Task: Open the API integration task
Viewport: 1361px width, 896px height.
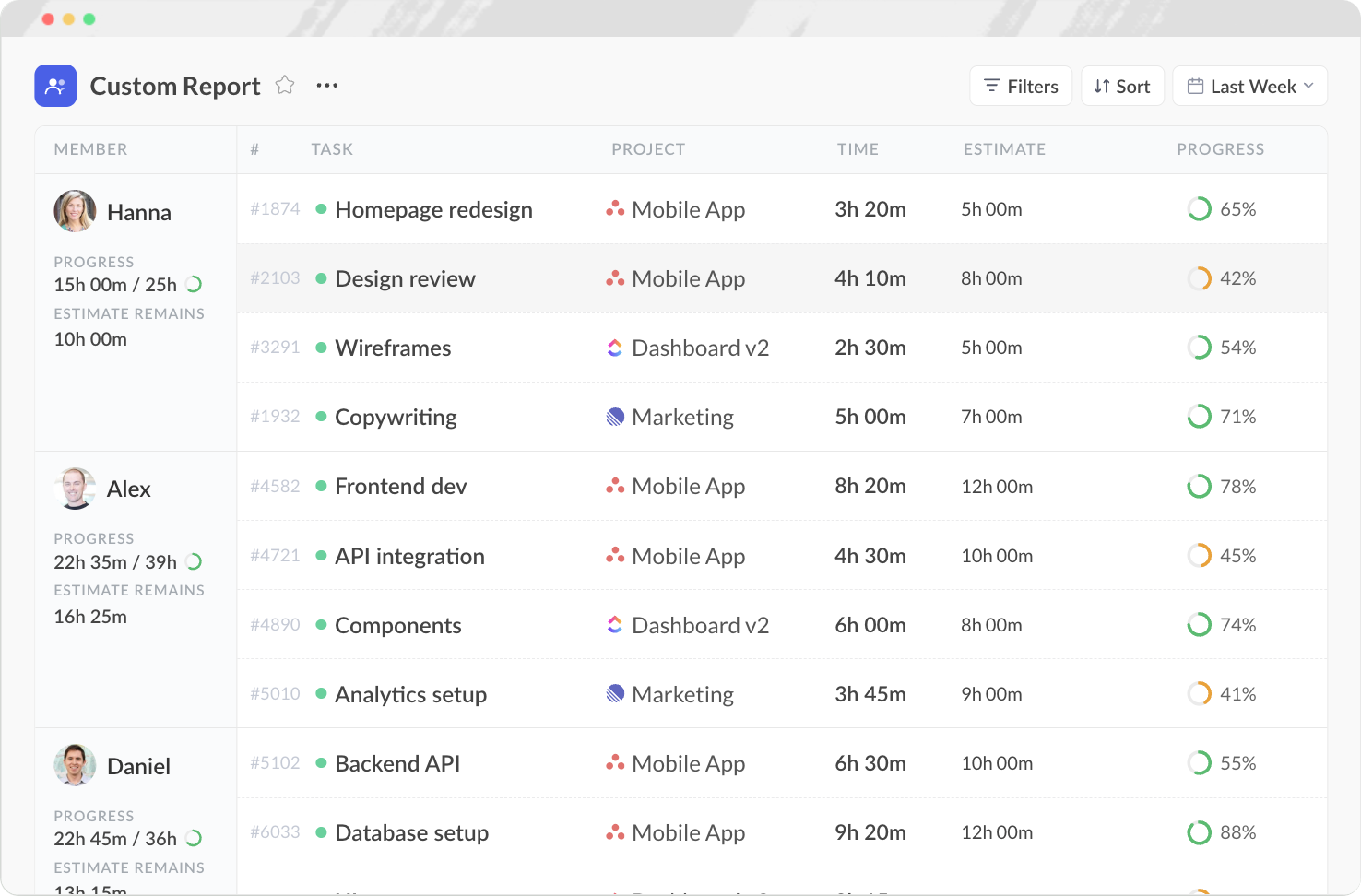Action: (409, 557)
